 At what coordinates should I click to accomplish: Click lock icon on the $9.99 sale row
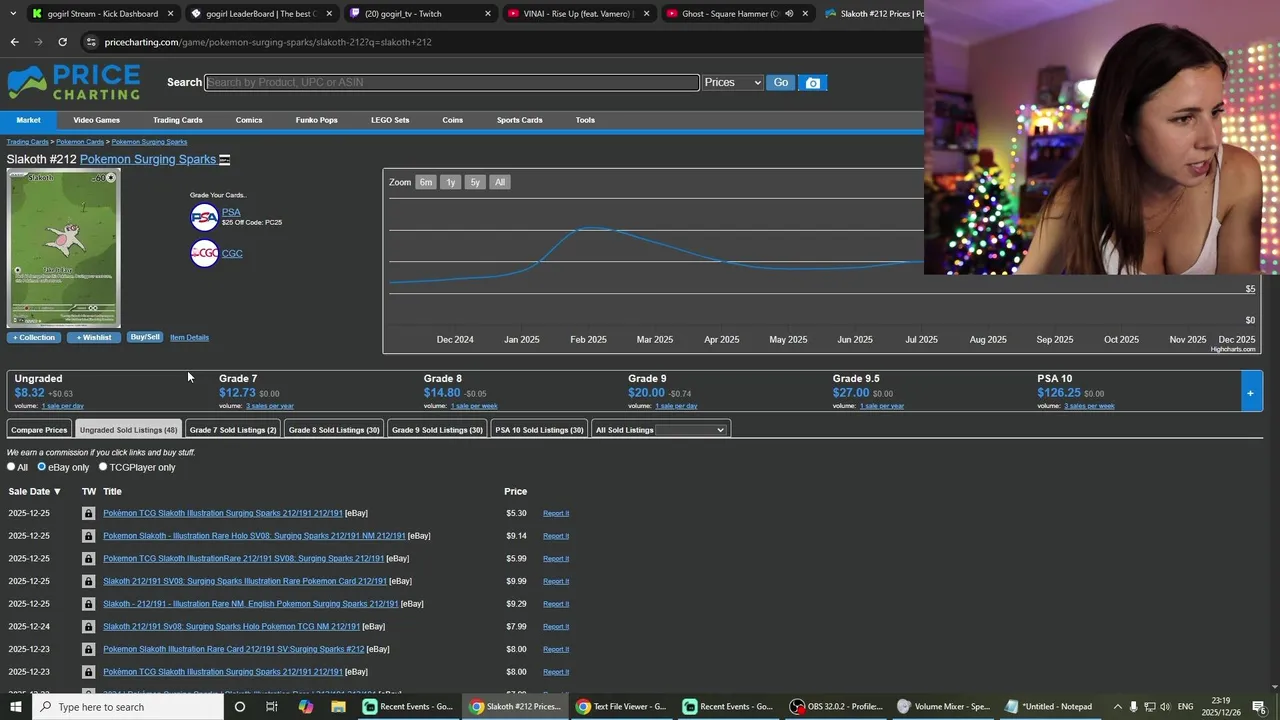(88, 581)
